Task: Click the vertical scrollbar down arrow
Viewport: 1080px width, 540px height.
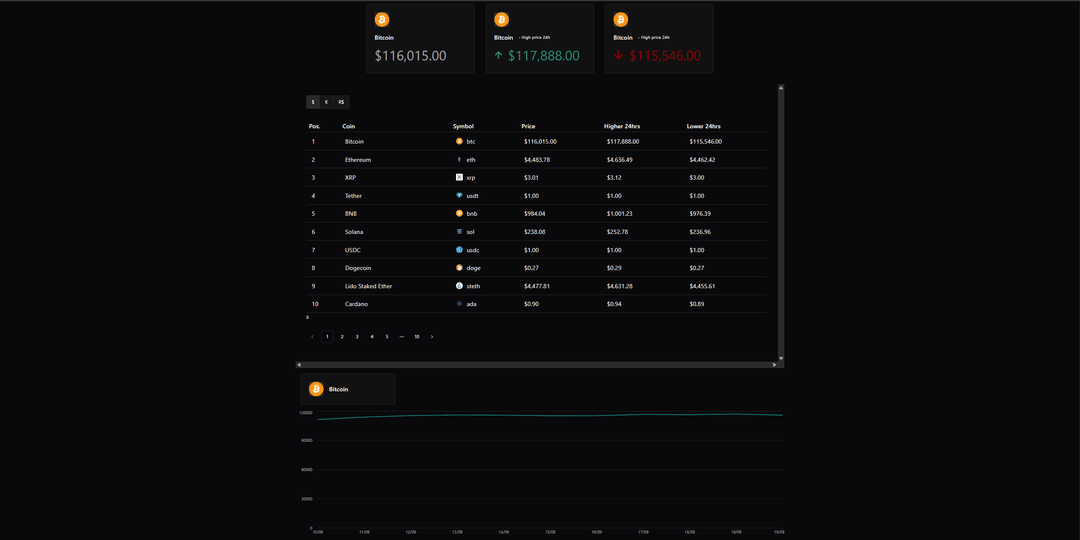Action: (x=781, y=358)
